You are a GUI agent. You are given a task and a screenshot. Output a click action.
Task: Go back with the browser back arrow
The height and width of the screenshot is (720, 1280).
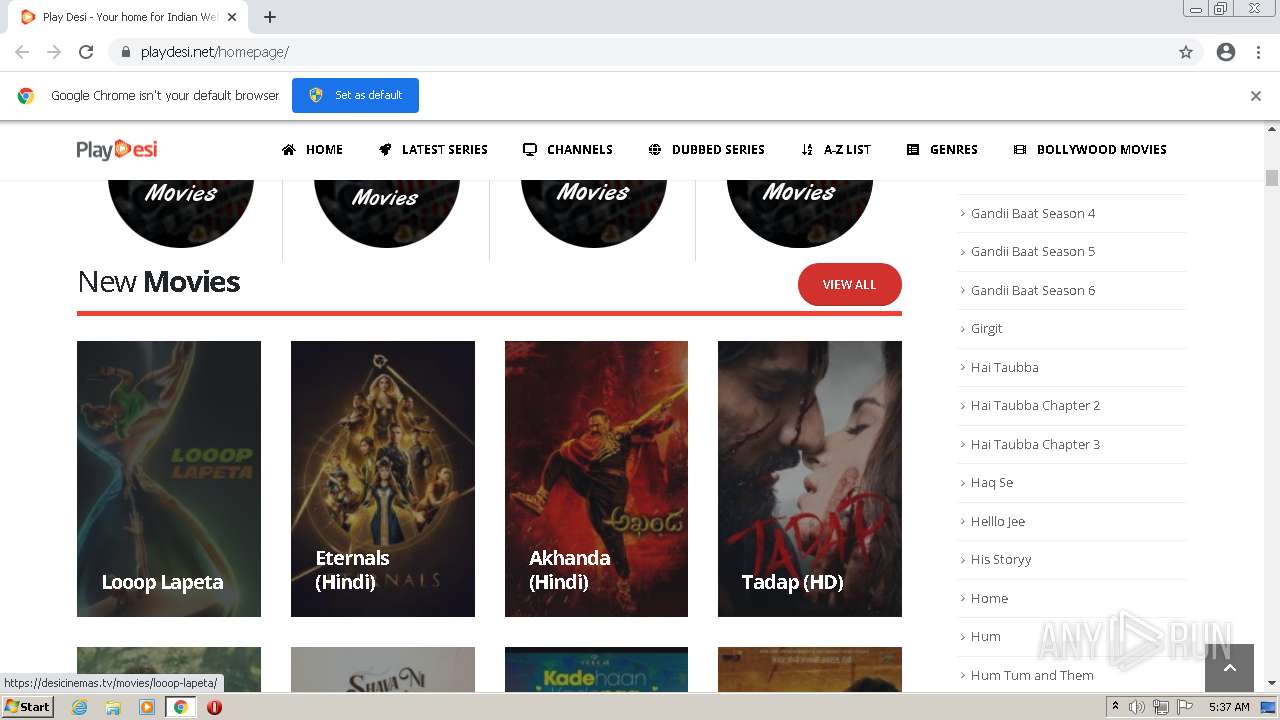(22, 52)
